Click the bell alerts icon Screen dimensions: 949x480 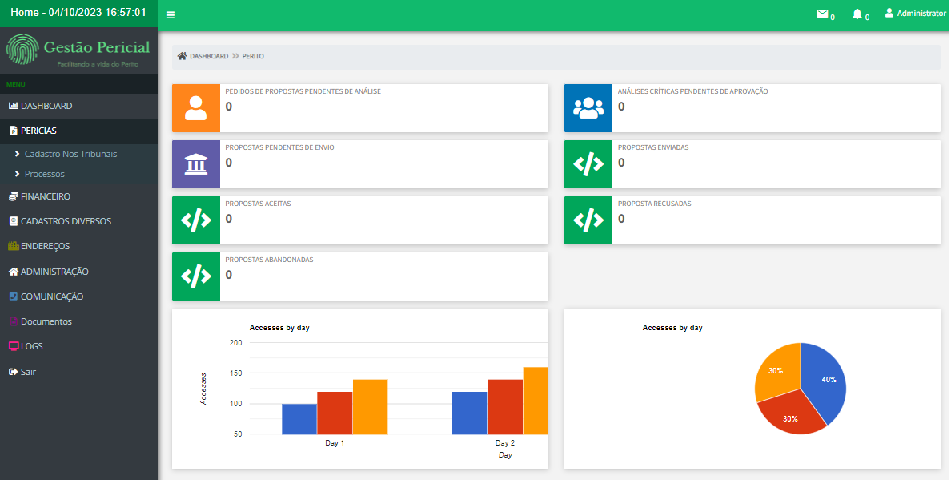[857, 14]
